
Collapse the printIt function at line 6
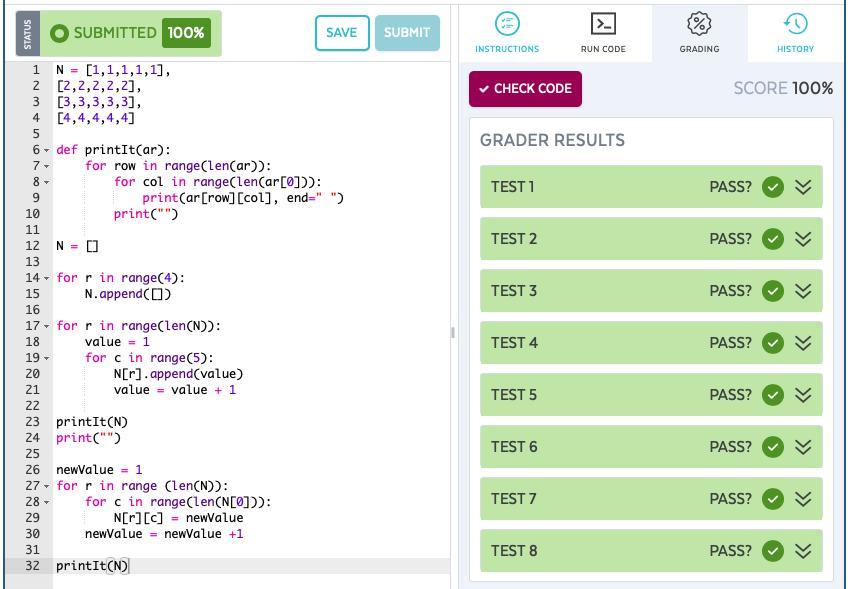(x=46, y=150)
